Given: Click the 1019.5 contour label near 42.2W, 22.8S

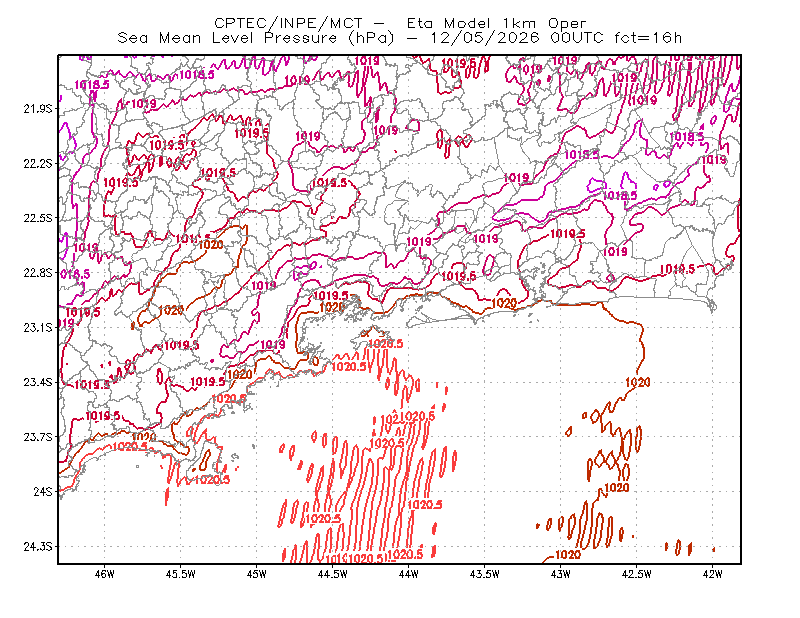Looking at the screenshot, I should (677, 269).
